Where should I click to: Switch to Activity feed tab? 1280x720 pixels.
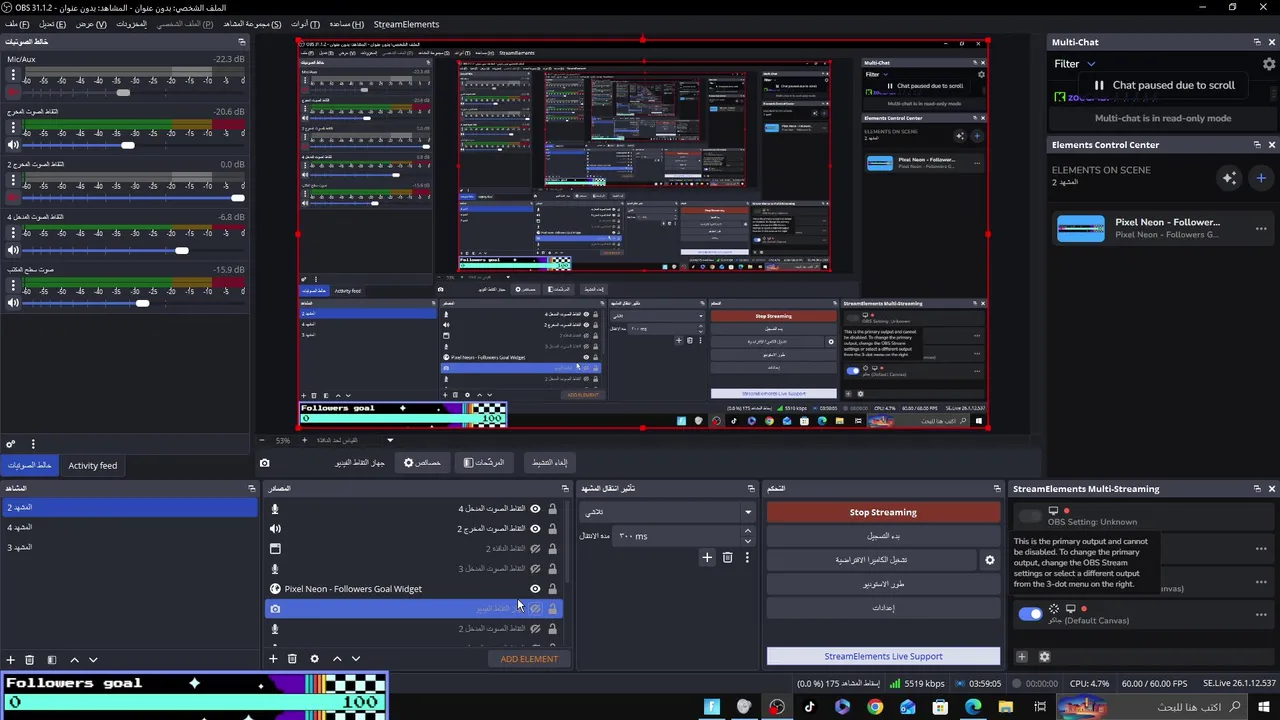(x=93, y=465)
